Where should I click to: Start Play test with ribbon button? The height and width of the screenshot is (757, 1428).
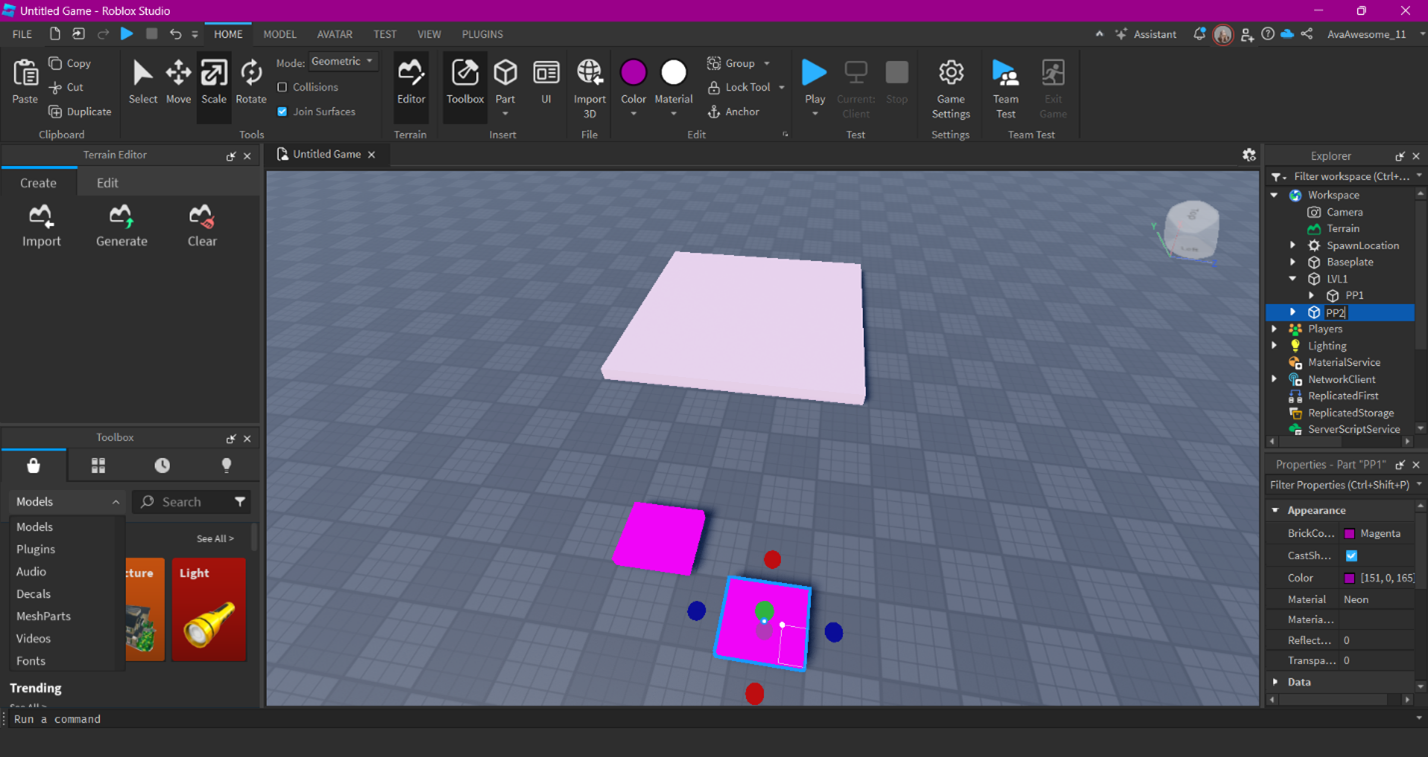pos(815,73)
